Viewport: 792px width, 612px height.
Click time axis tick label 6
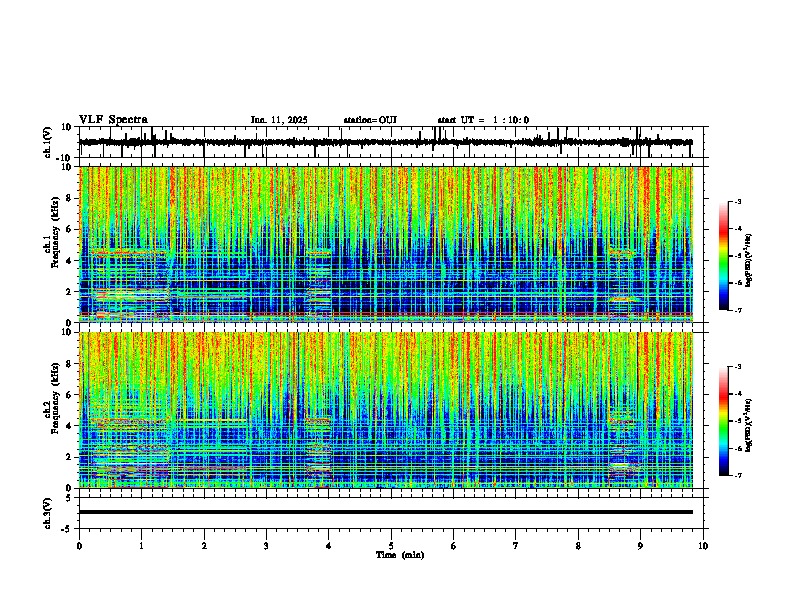[454, 546]
